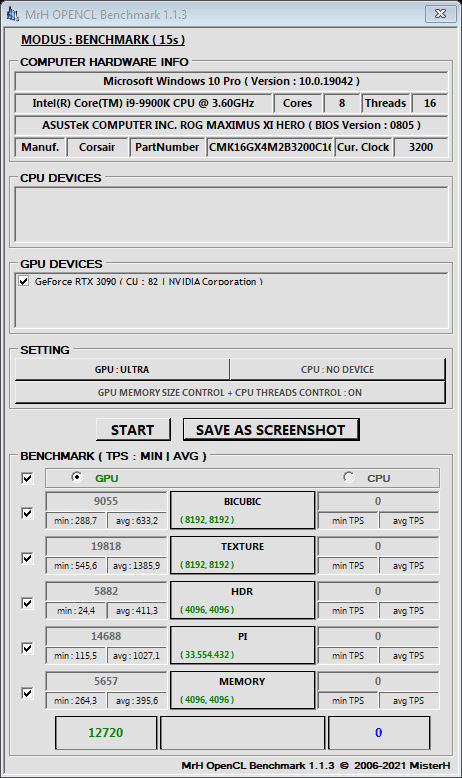Click the CPU : NO DEVICE setting button
This screenshot has height=778, width=462.
coord(337,370)
